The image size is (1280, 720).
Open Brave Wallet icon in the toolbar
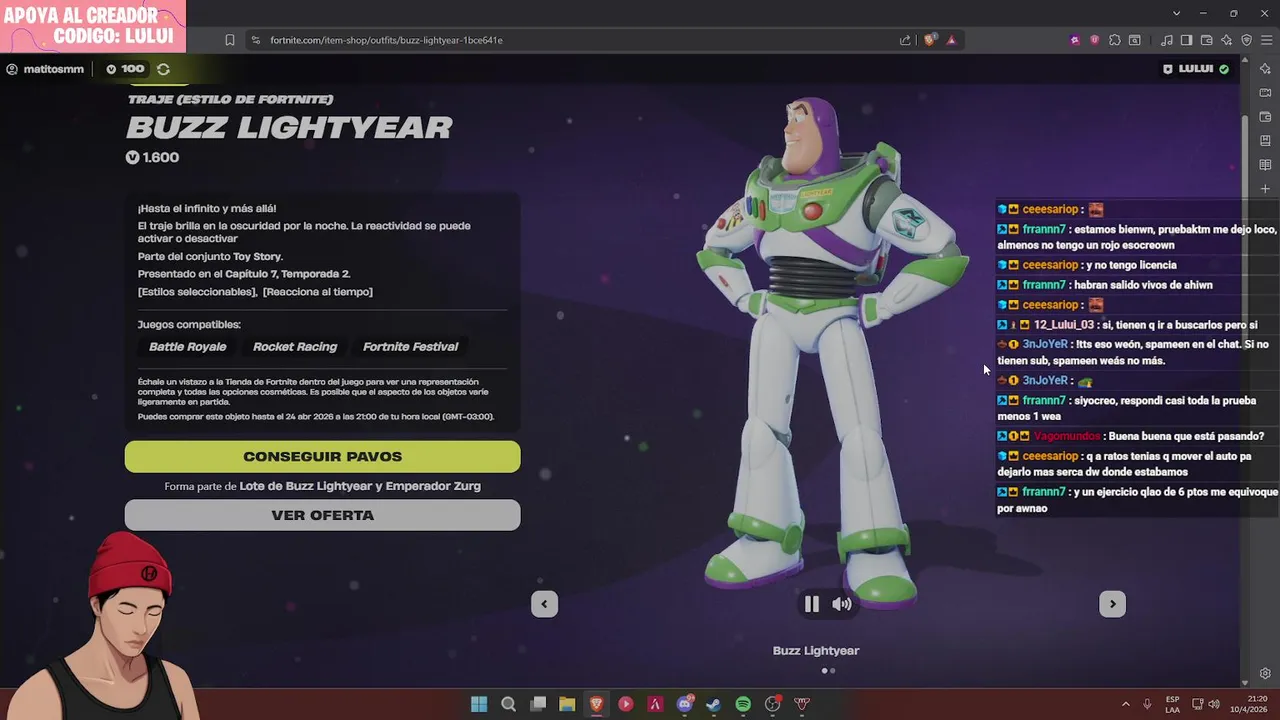[1207, 40]
